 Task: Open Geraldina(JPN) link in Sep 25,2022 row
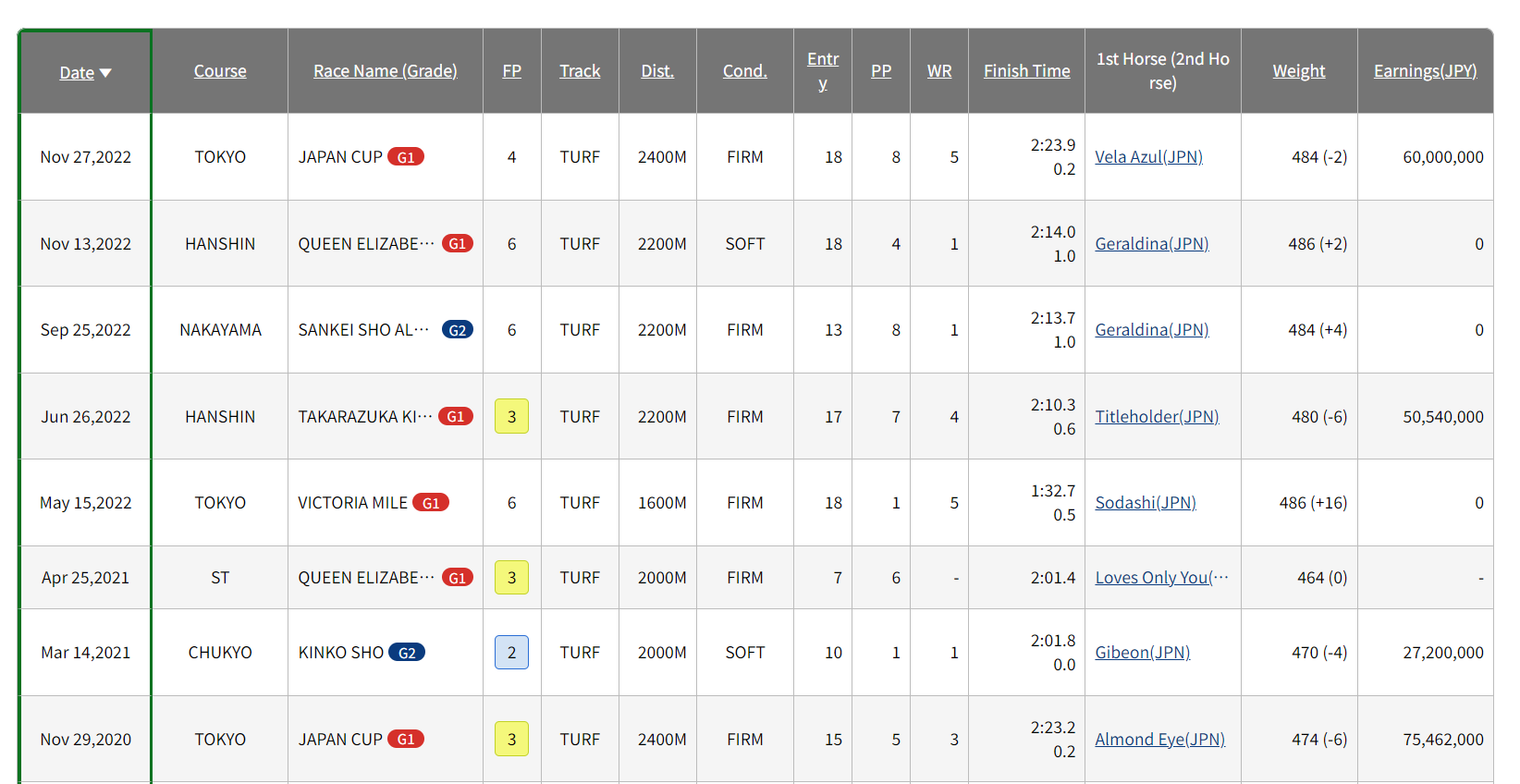pyautogui.click(x=1152, y=330)
